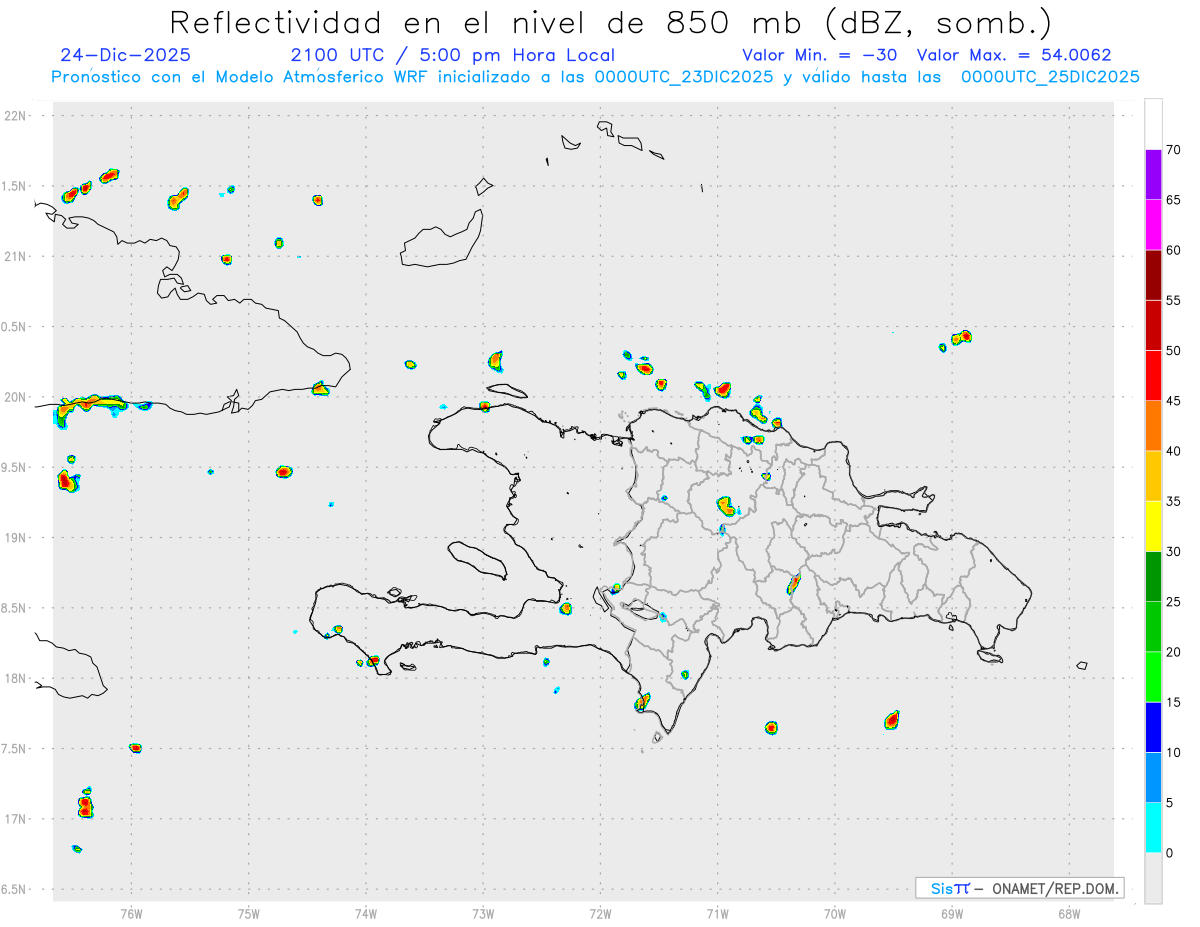Screen dimensions: 1200x927
Task: Click the dark blue 10–15 dBZ swatch
Action: pos(1153,727)
